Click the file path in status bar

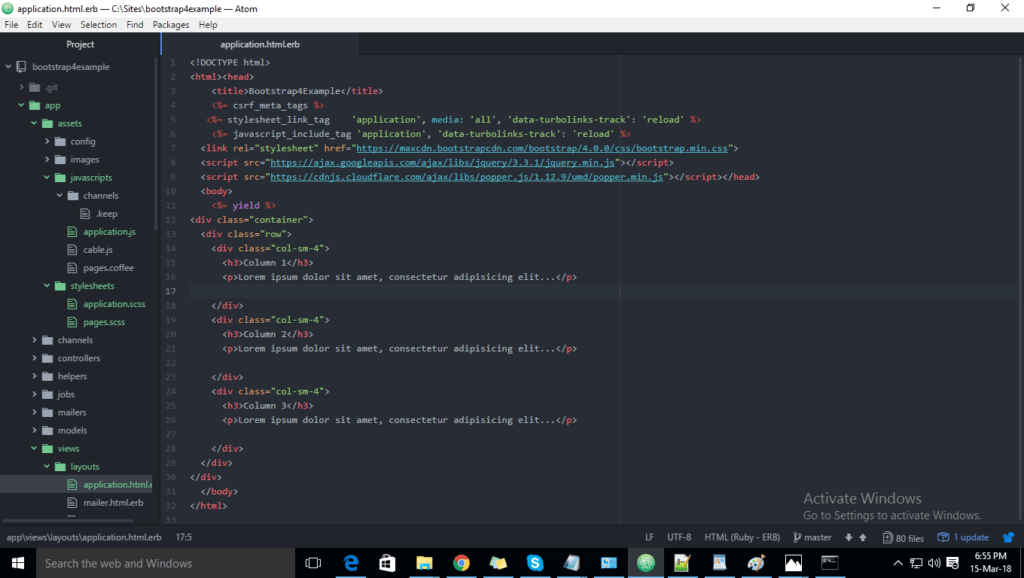[84, 538]
